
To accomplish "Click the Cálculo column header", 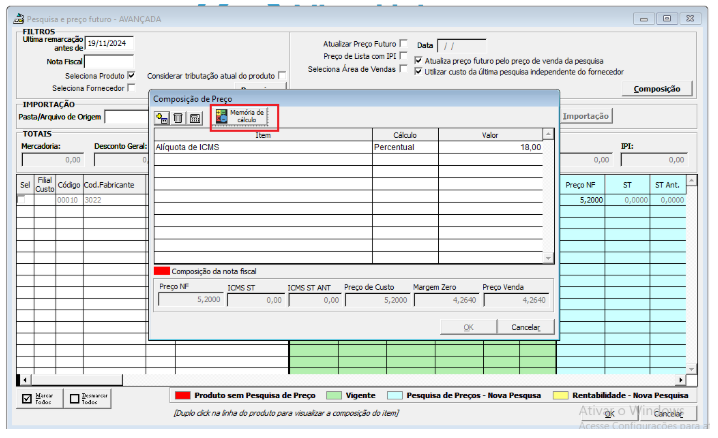I will point(405,135).
